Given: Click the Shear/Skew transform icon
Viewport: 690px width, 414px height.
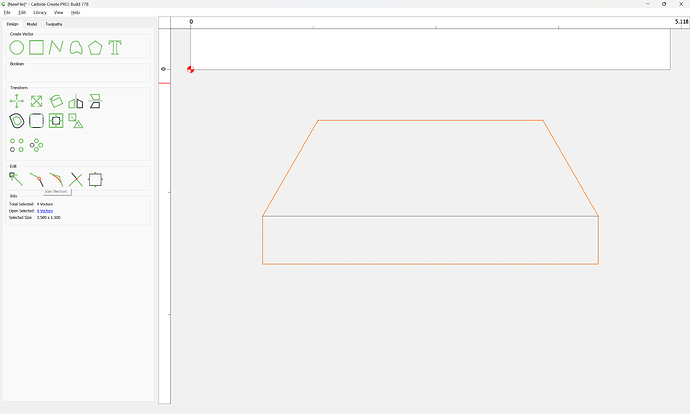Looking at the screenshot, I should pyautogui.click(x=95, y=101).
